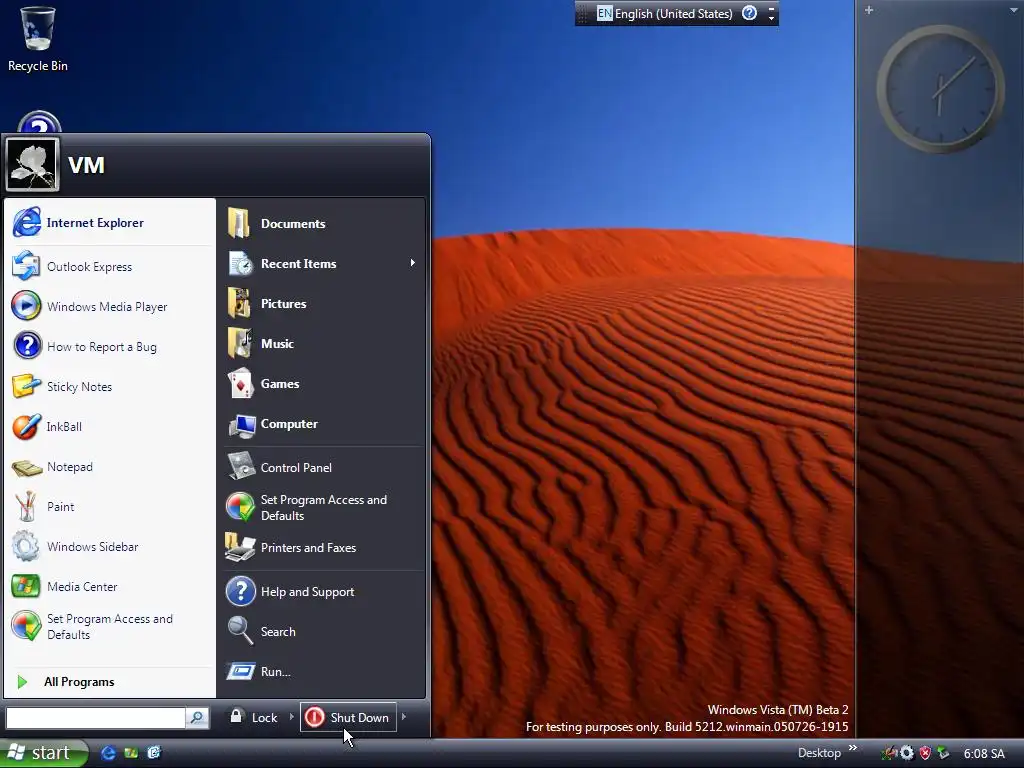
Task: Open sidebar menu arrow at top right
Action: click(1014, 10)
